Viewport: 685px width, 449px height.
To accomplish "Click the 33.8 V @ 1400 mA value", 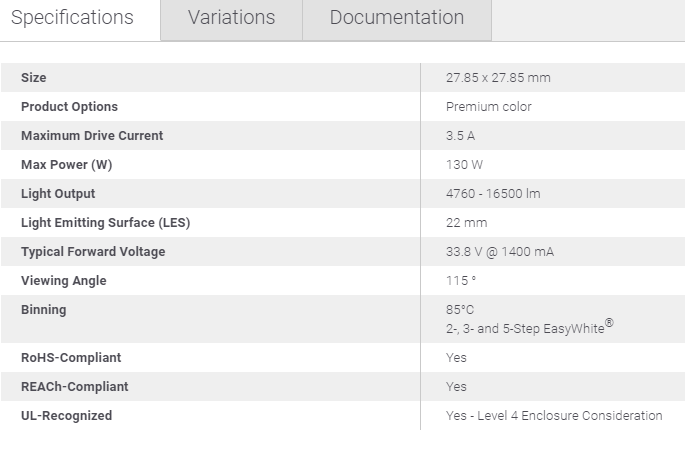I will pos(500,252).
